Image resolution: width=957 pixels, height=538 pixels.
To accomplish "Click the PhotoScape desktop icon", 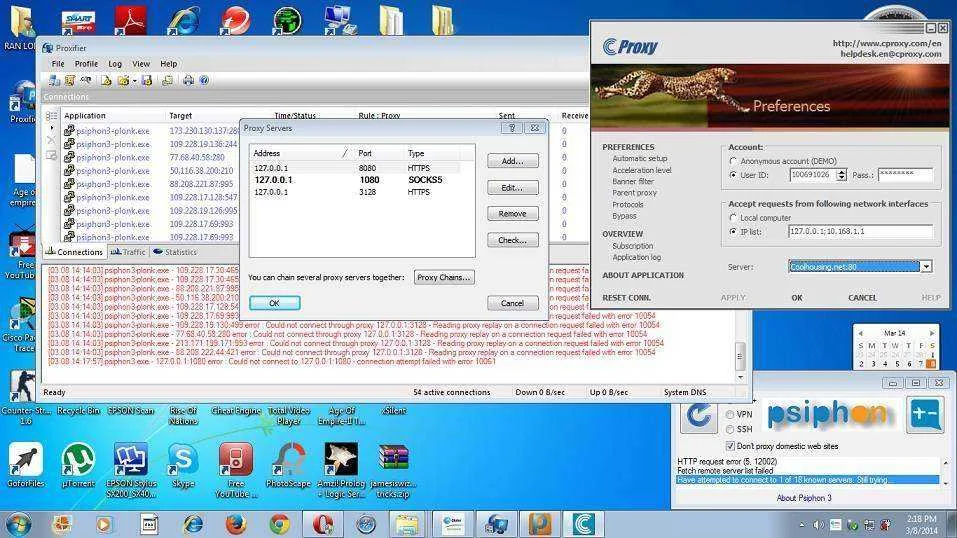I will (288, 465).
